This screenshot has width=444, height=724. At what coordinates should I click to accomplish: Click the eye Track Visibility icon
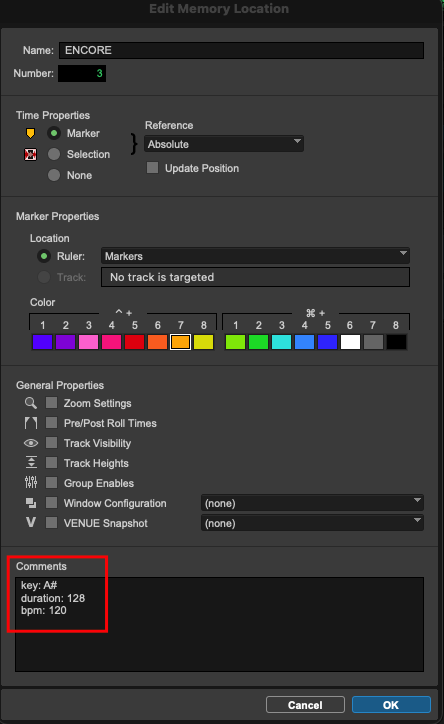pyautogui.click(x=31, y=443)
